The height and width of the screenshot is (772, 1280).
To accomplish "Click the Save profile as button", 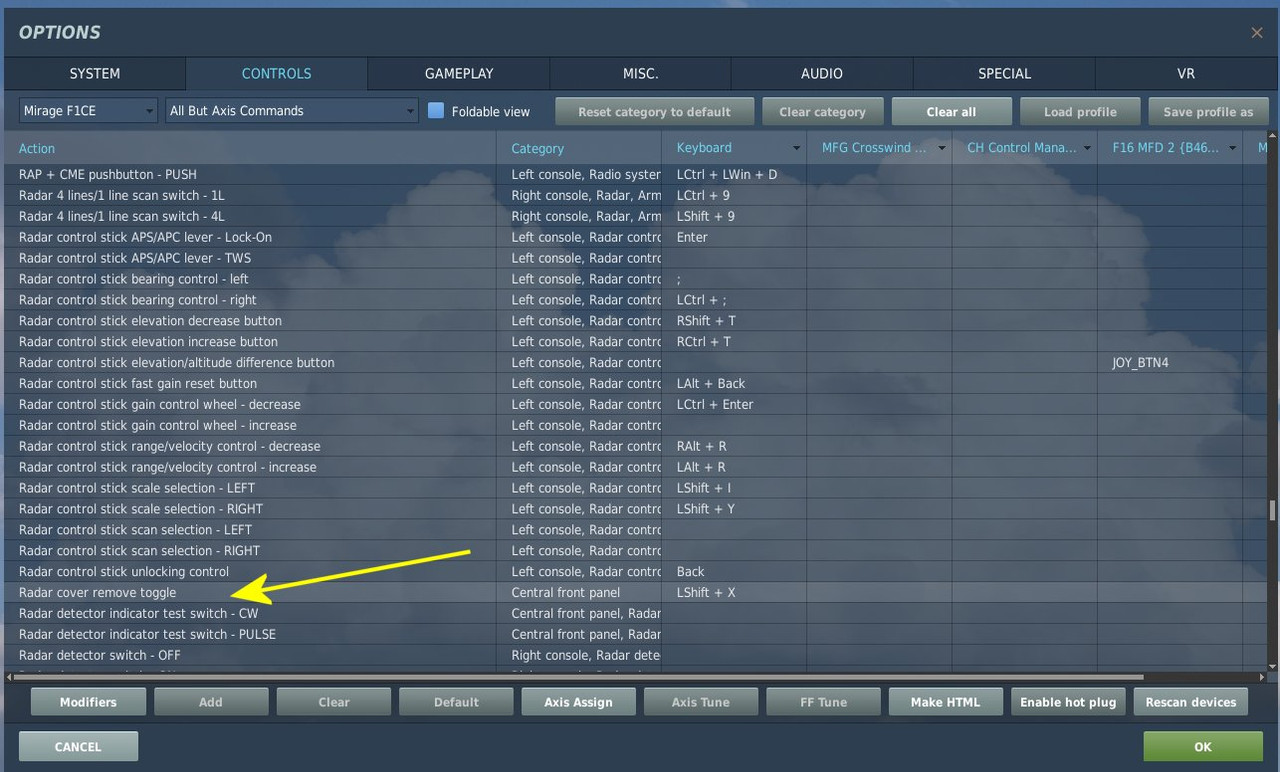I will coord(1208,111).
